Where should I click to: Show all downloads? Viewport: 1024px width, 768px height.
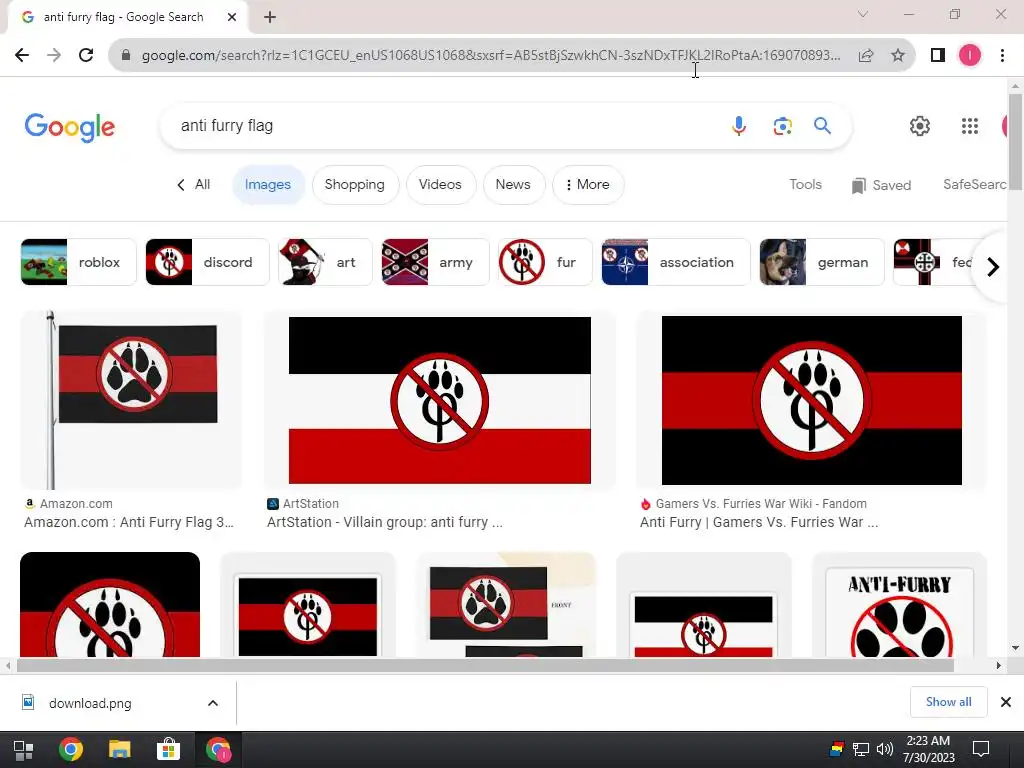[948, 702]
